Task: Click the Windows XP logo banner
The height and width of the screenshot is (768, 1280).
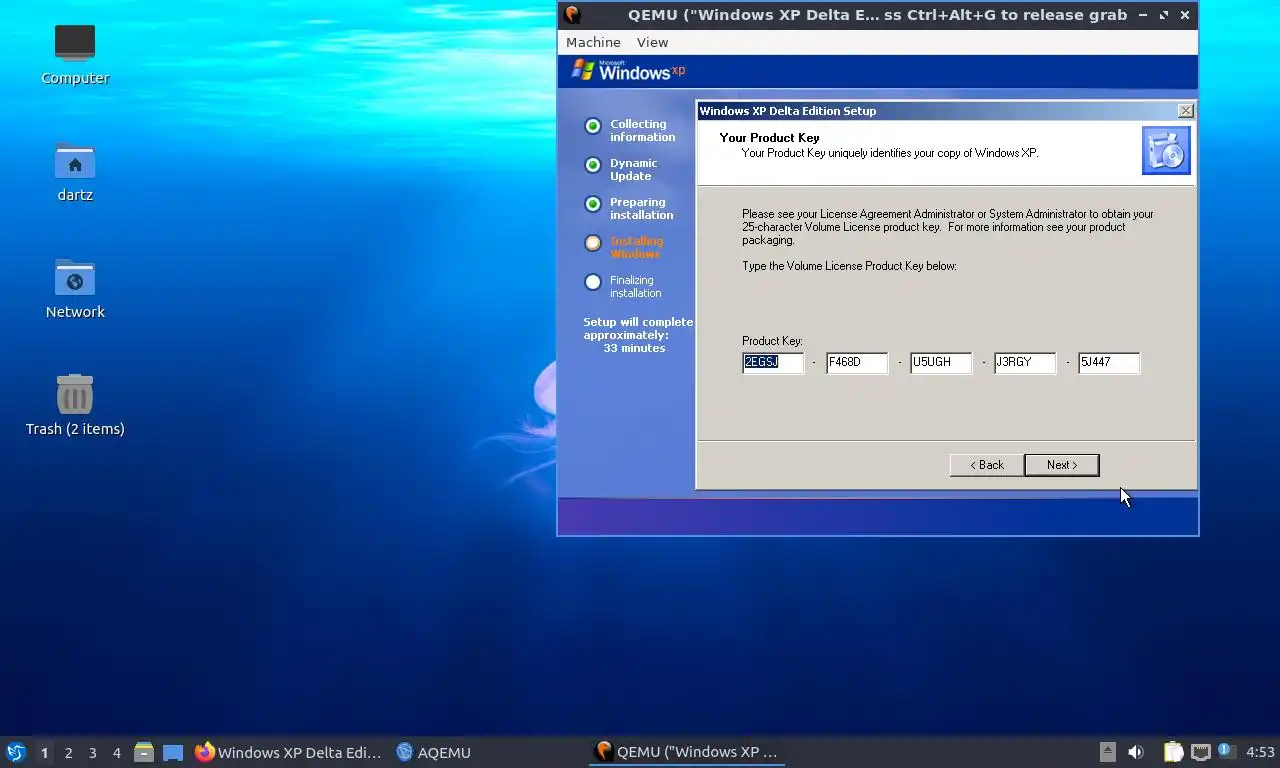Action: click(x=628, y=71)
